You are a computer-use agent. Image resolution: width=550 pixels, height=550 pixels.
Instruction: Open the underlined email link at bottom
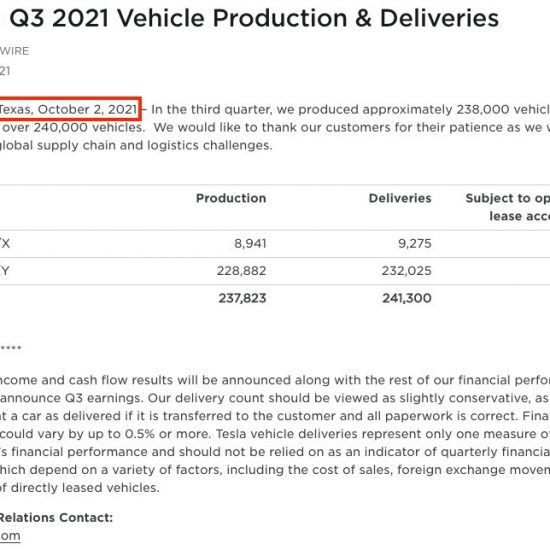[x=10, y=536]
